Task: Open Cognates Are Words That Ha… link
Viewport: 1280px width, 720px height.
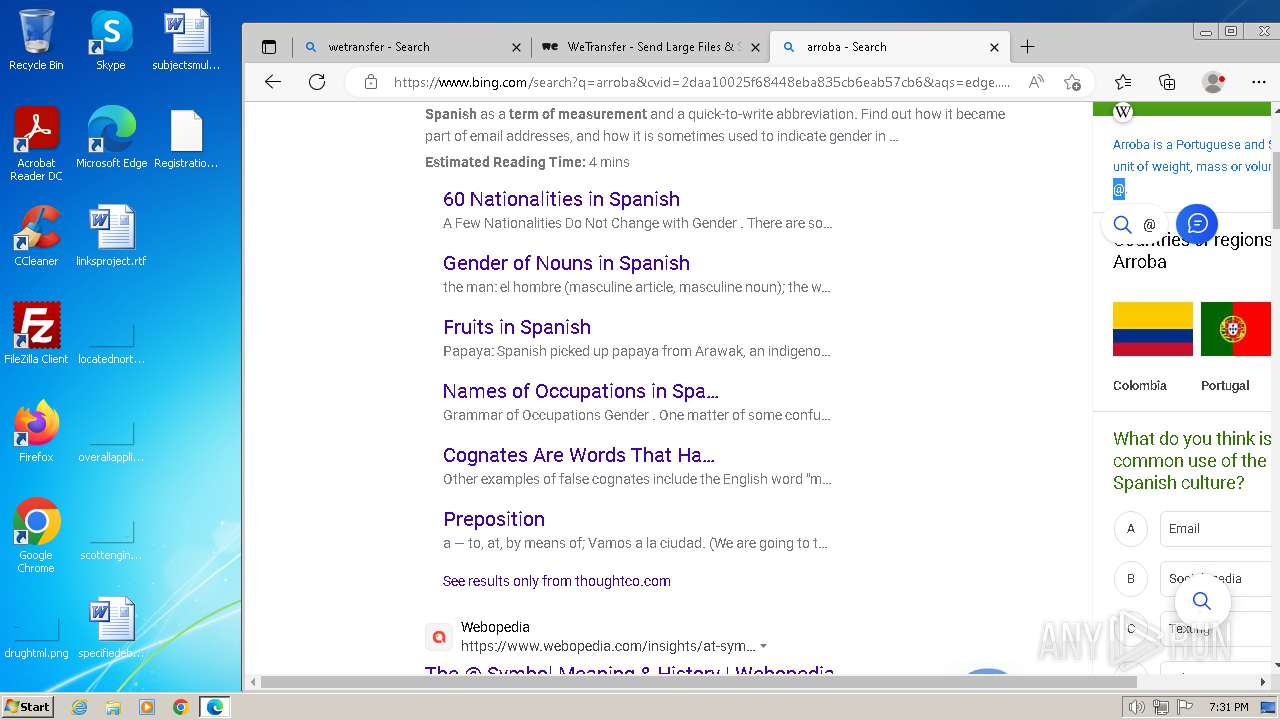Action: click(579, 455)
